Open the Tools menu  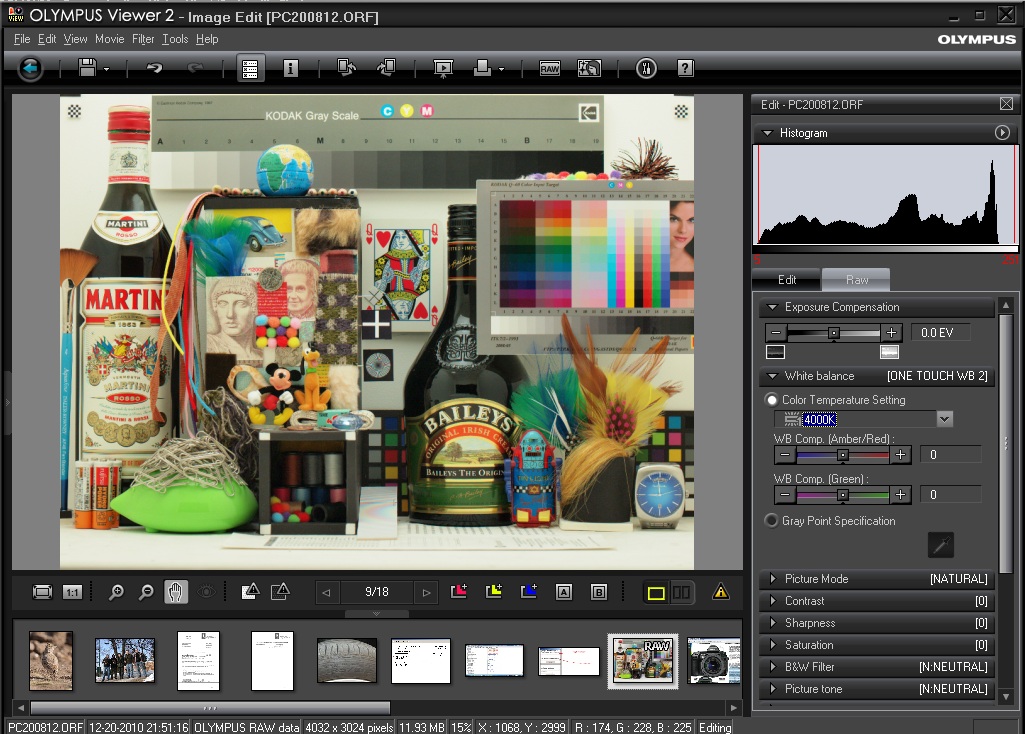[175, 39]
